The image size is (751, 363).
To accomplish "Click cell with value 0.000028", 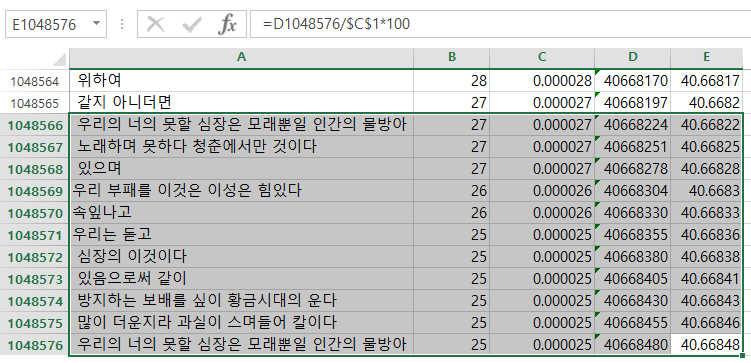I will point(542,80).
